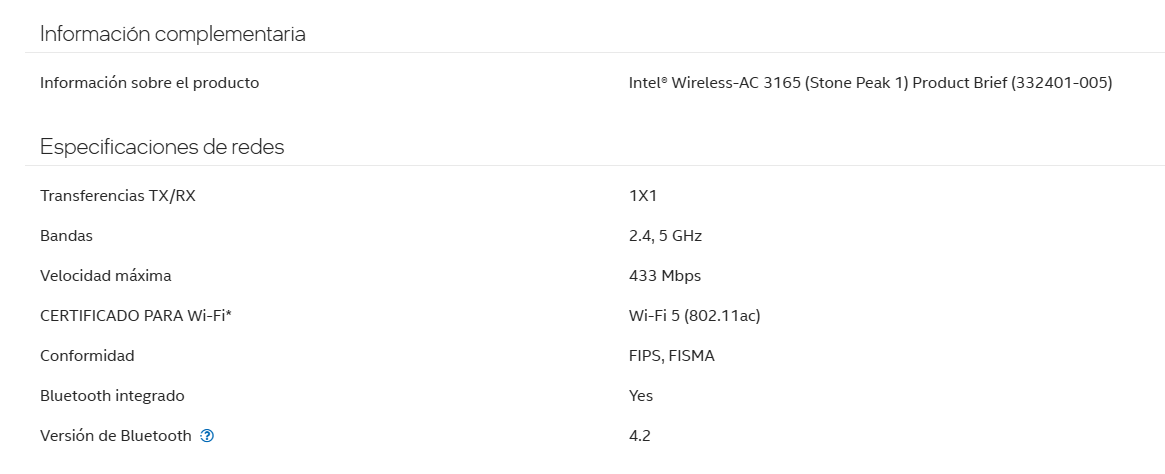Click the Bluetooth integrado label
1165x474 pixels.
(112, 396)
